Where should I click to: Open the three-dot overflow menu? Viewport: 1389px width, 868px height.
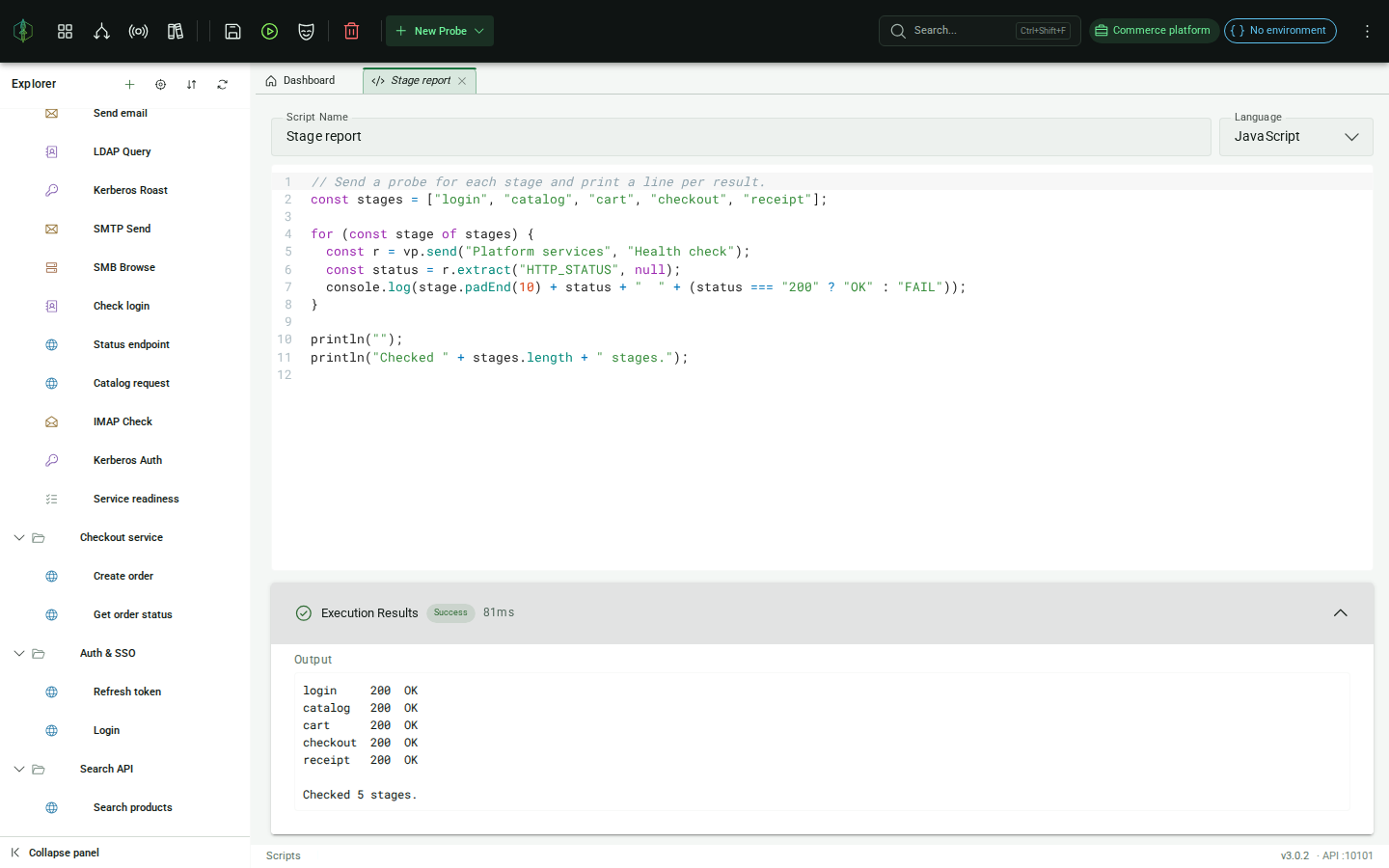[1367, 31]
